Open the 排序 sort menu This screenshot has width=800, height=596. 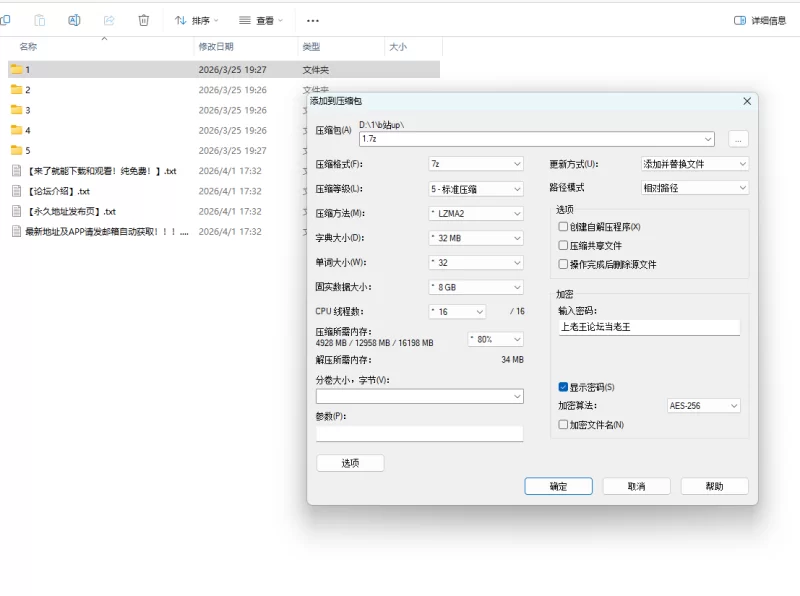coord(197,20)
